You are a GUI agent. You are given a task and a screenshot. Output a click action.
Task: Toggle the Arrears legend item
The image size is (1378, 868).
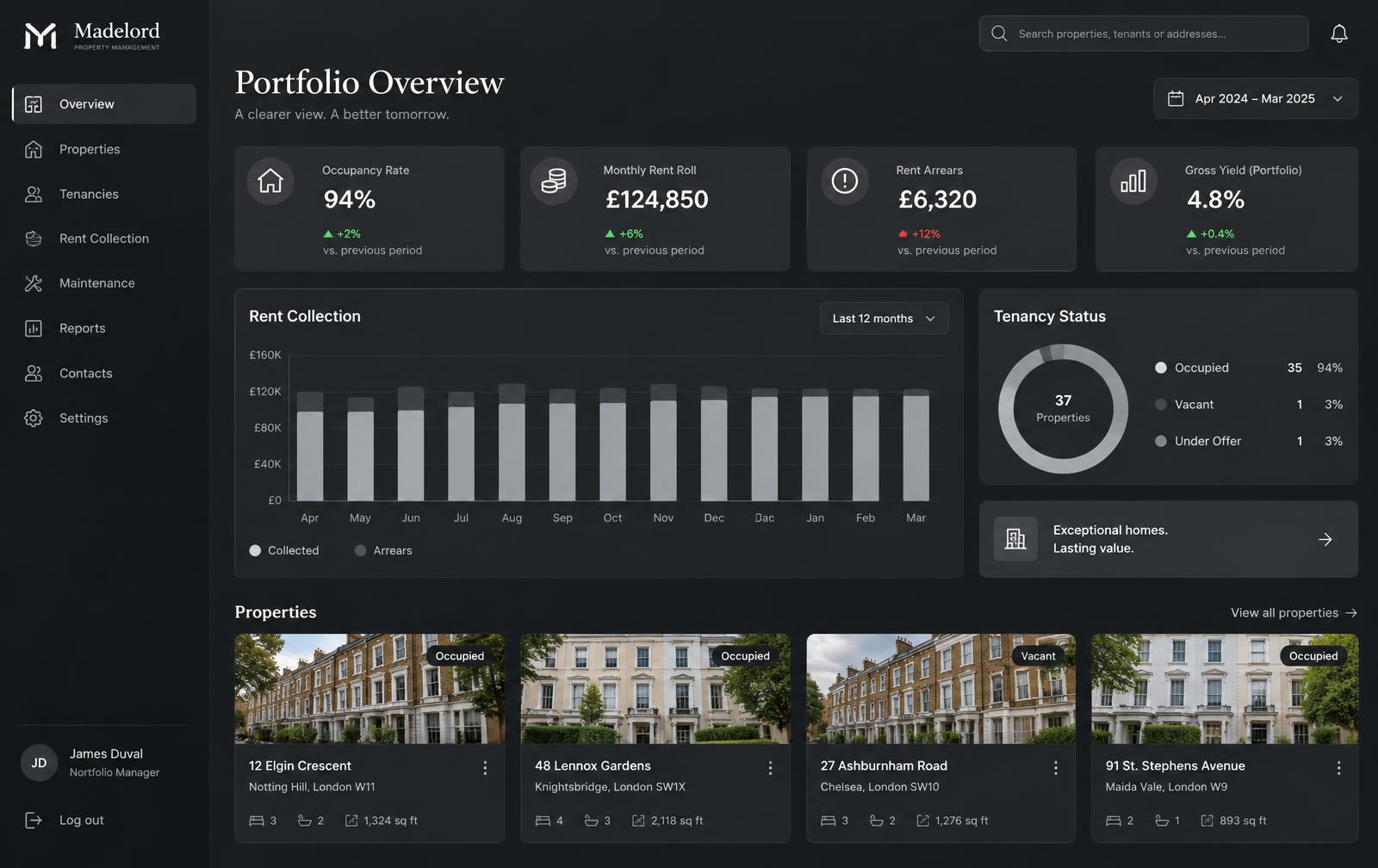(383, 550)
